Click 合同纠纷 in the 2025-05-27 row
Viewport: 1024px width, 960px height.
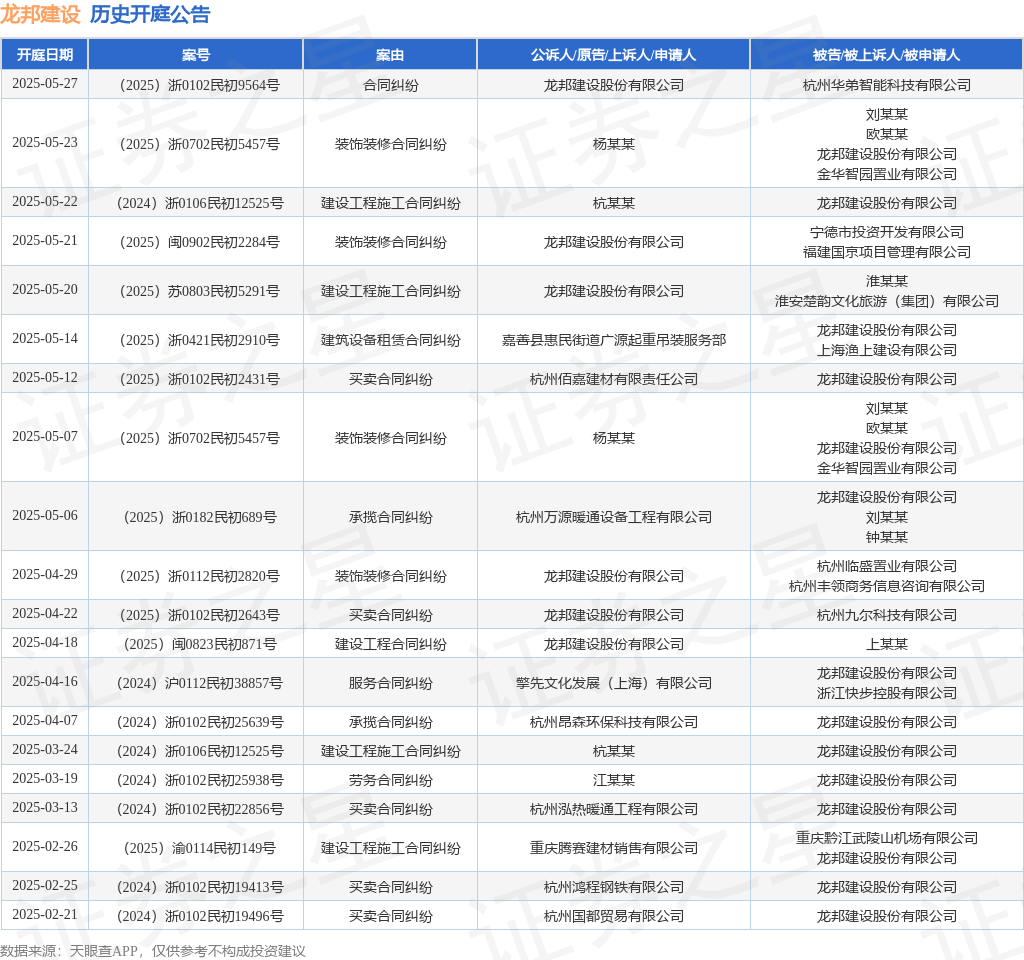tap(391, 86)
